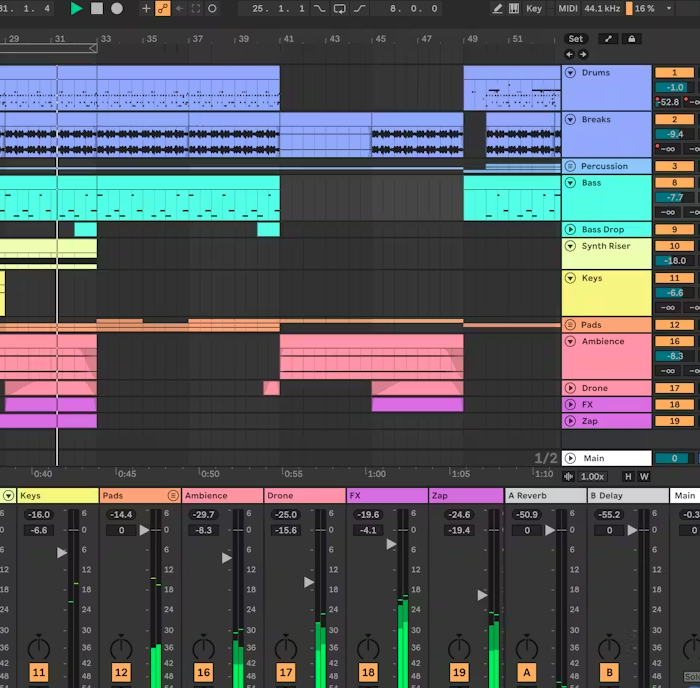Start playback with the green Play button
The image size is (700, 688).
(x=76, y=8)
